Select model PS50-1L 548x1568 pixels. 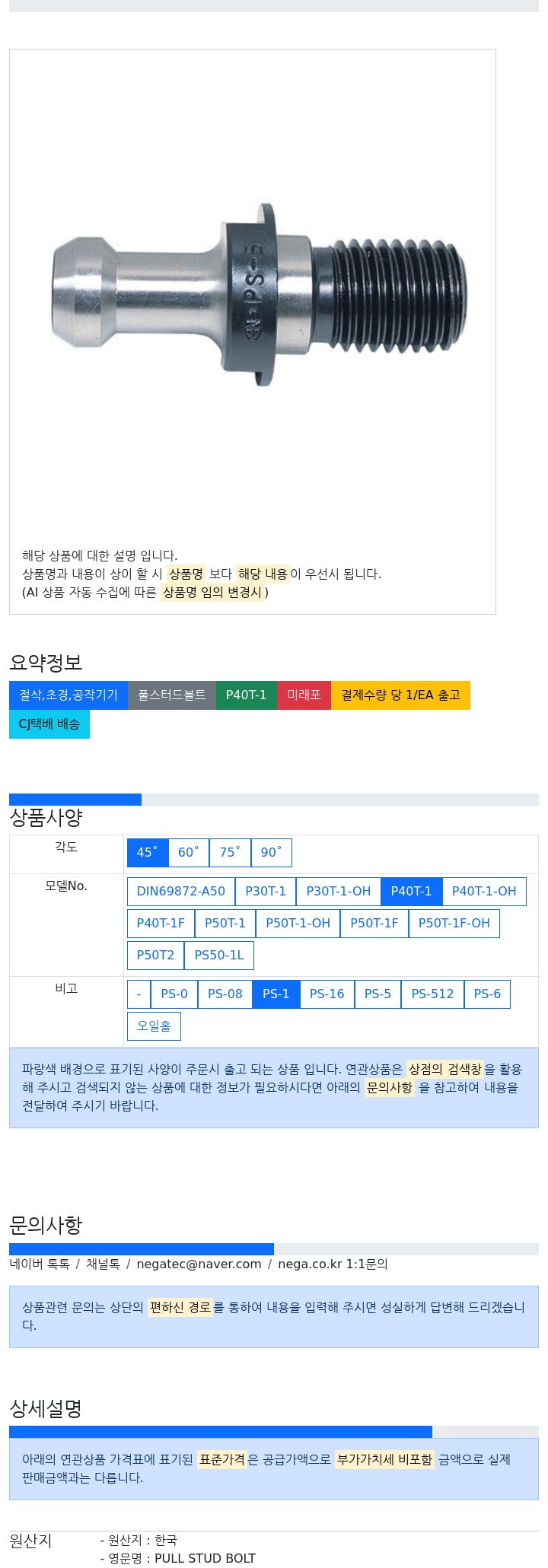(x=219, y=955)
